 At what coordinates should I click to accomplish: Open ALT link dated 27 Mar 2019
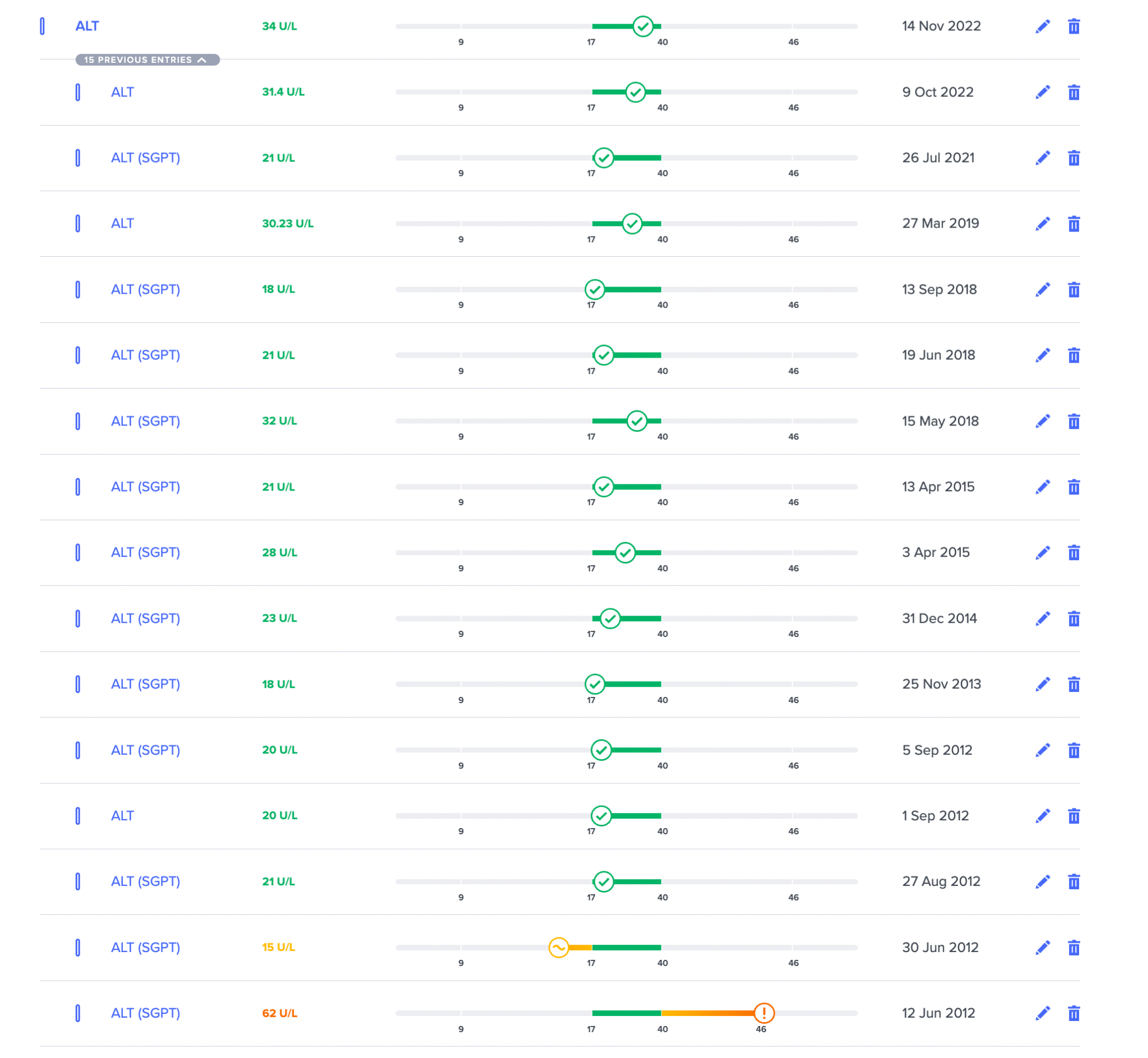coord(122,223)
